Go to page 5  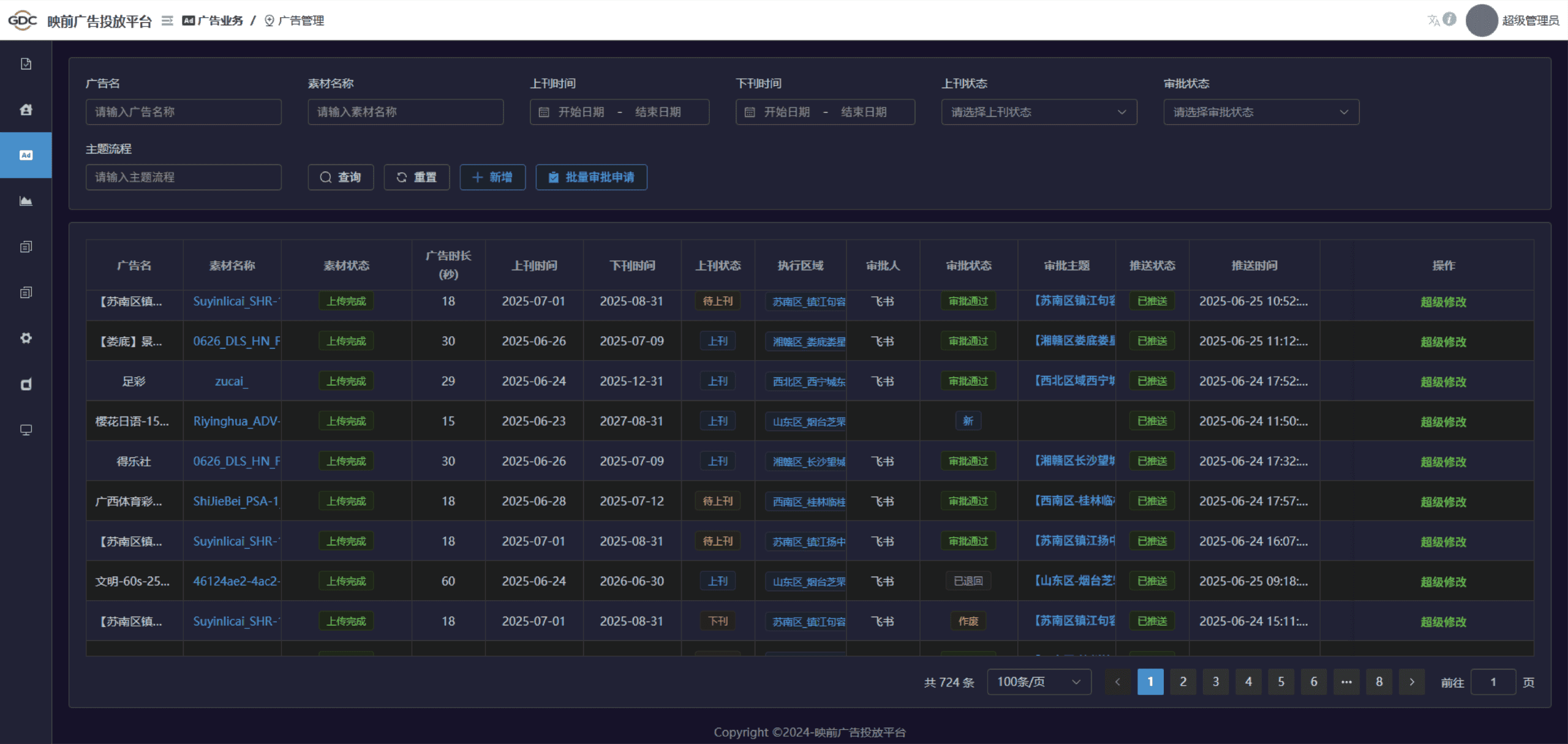1281,682
